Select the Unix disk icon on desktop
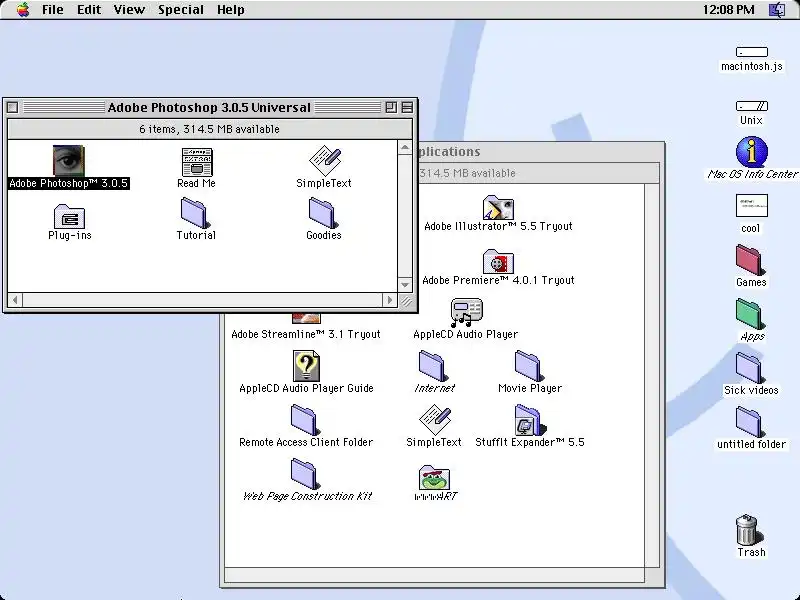 [752, 106]
